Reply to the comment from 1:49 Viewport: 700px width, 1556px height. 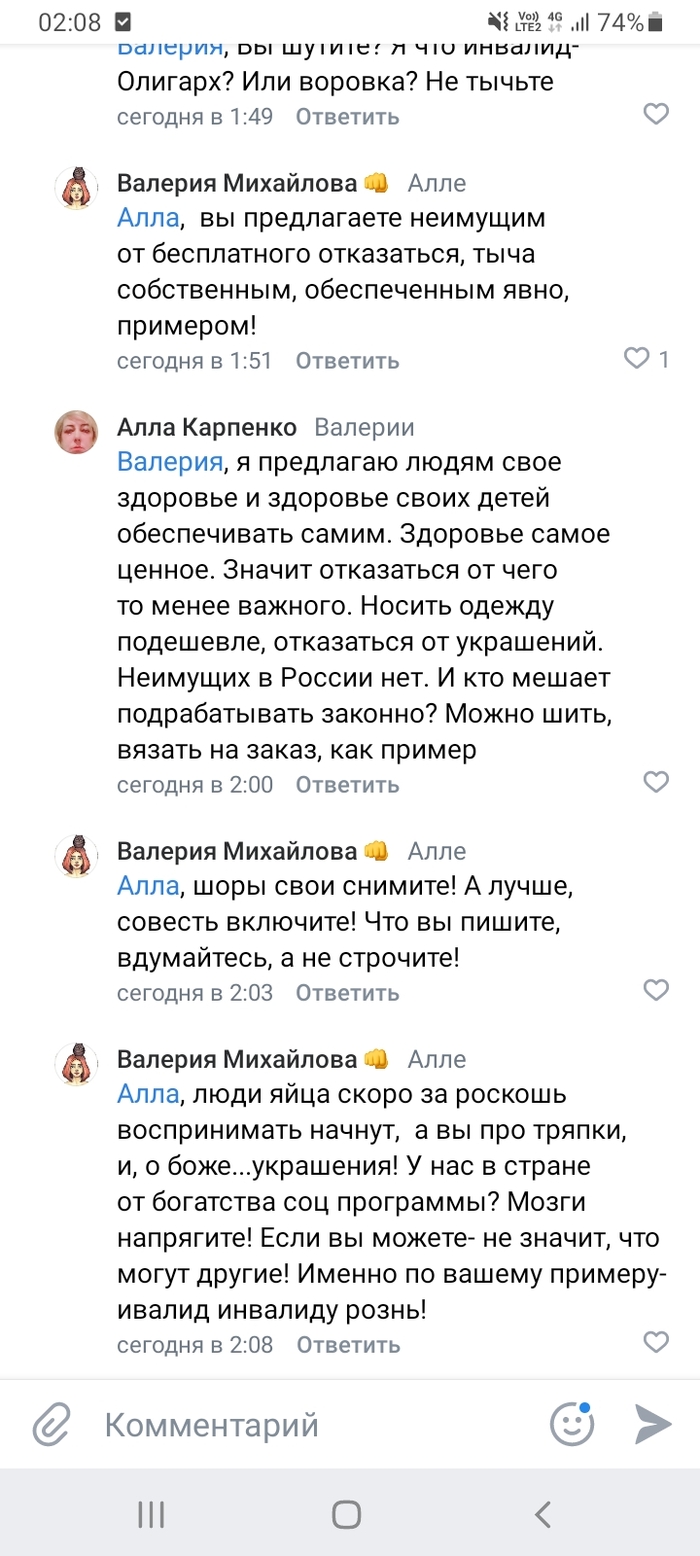click(347, 116)
